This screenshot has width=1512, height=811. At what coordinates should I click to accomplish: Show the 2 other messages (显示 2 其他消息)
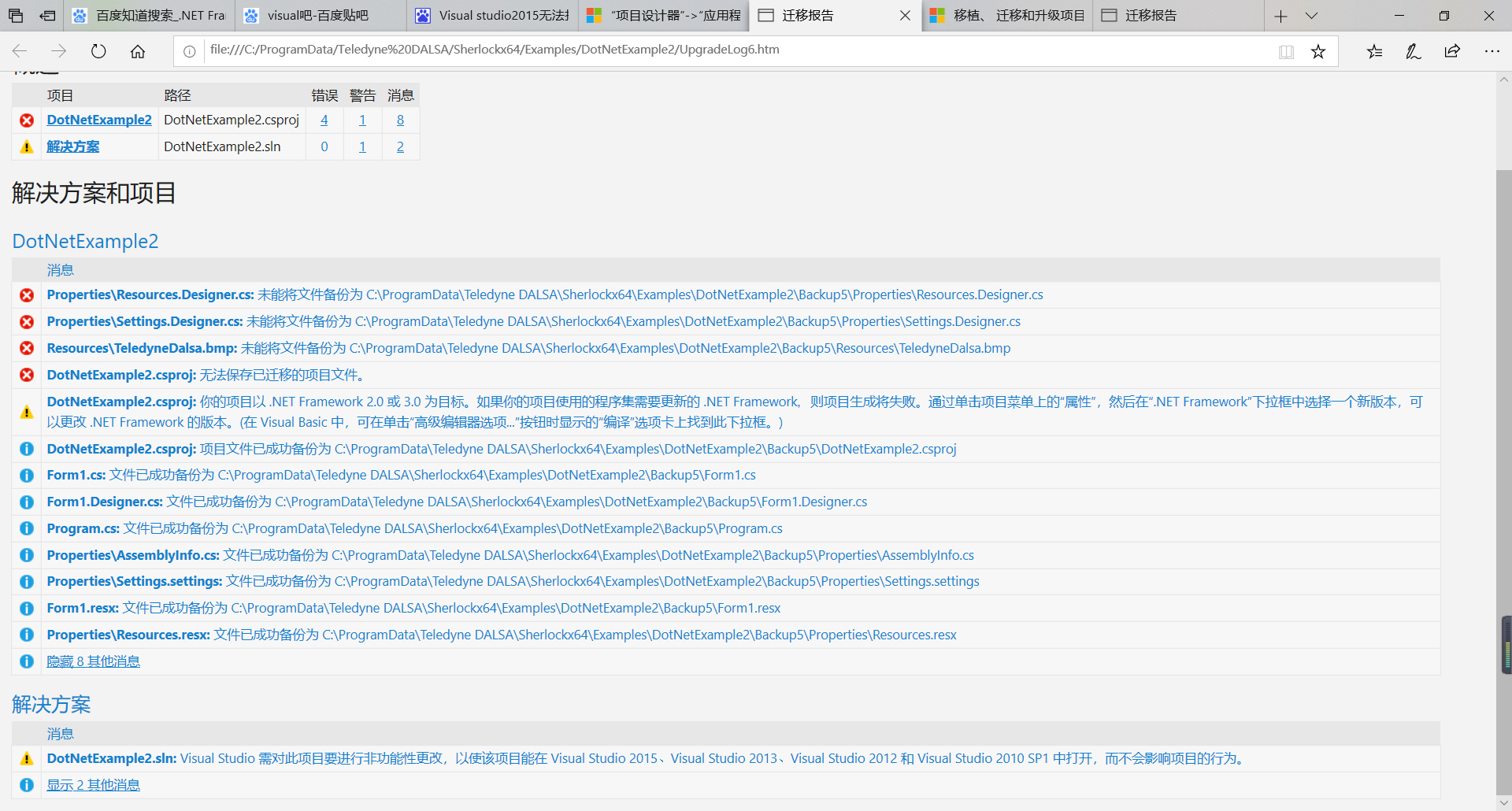[x=93, y=785]
